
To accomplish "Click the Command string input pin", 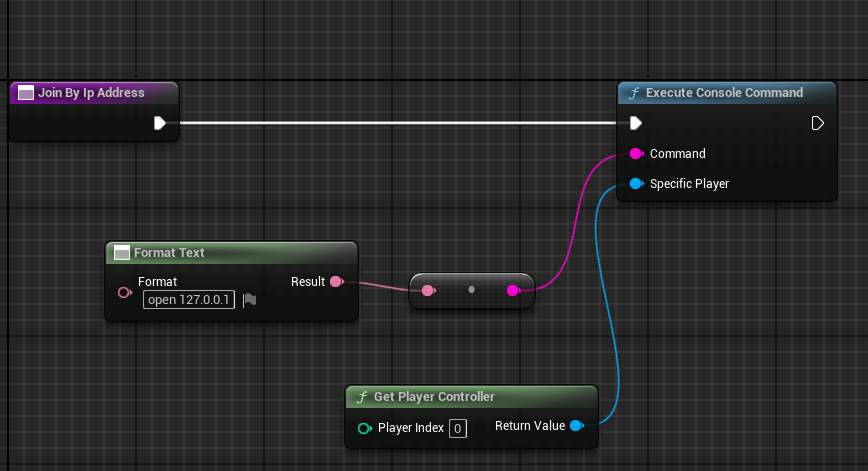I will (637, 153).
